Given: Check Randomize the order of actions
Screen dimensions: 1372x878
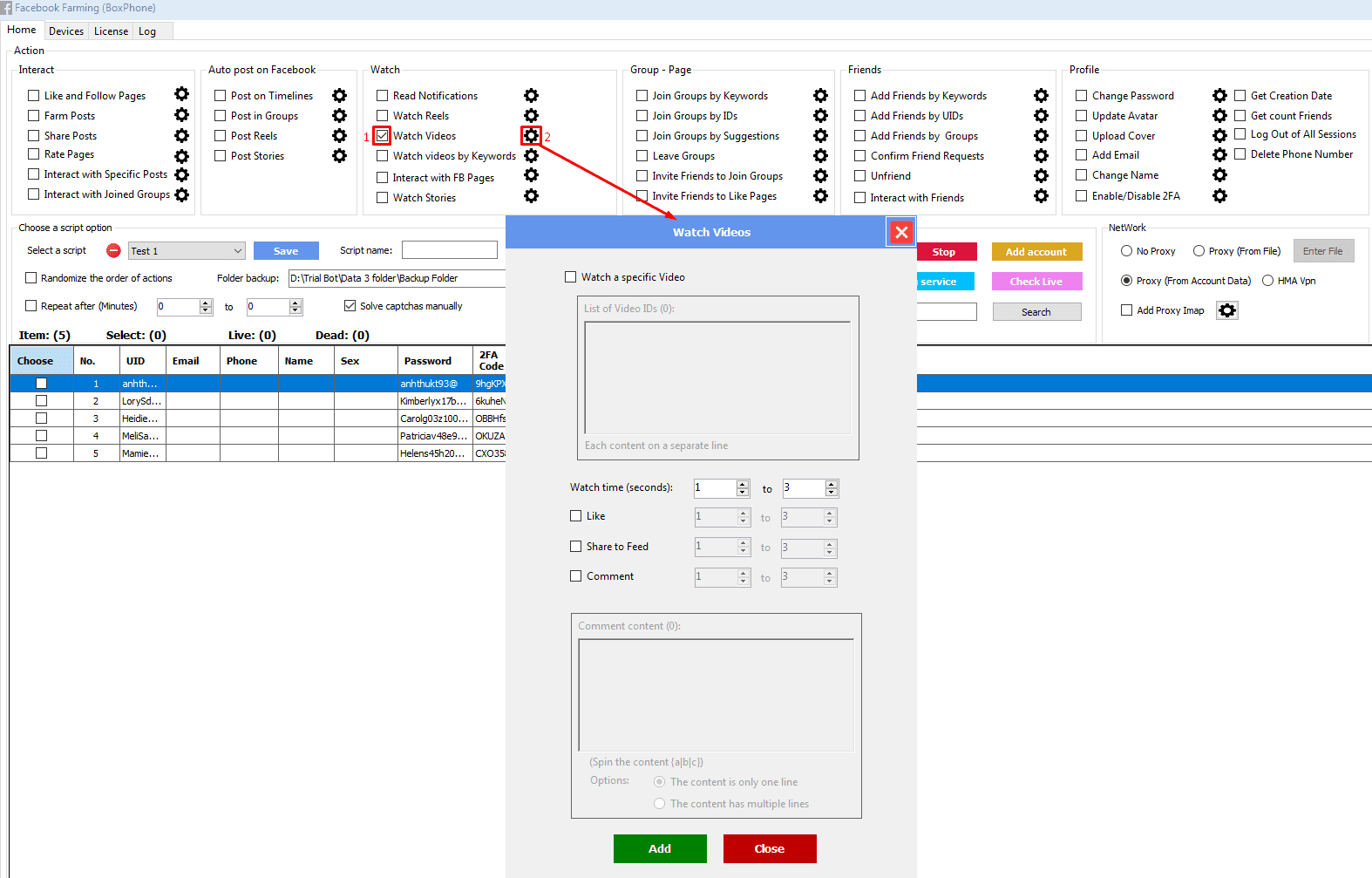Looking at the screenshot, I should point(31,278).
